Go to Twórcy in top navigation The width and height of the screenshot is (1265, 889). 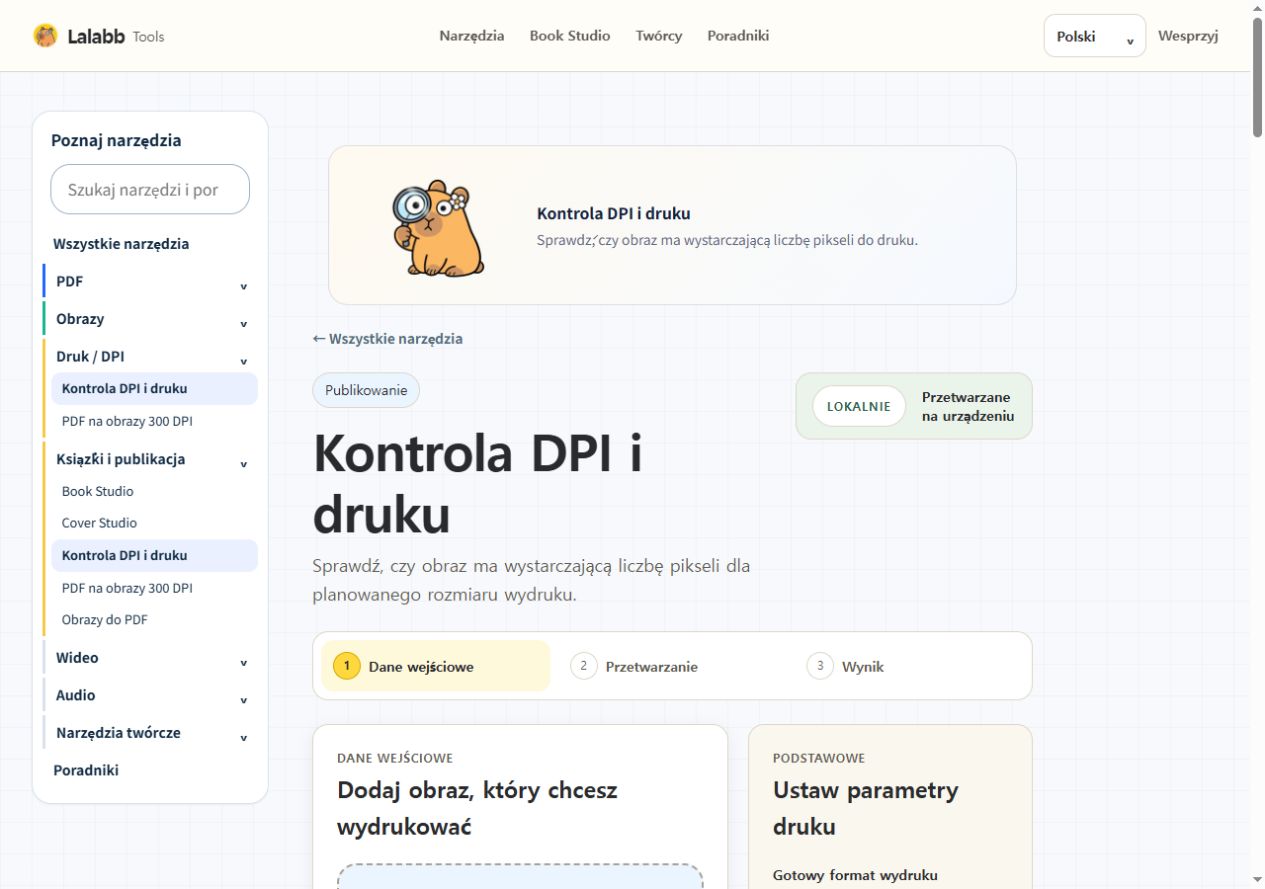pyautogui.click(x=659, y=36)
